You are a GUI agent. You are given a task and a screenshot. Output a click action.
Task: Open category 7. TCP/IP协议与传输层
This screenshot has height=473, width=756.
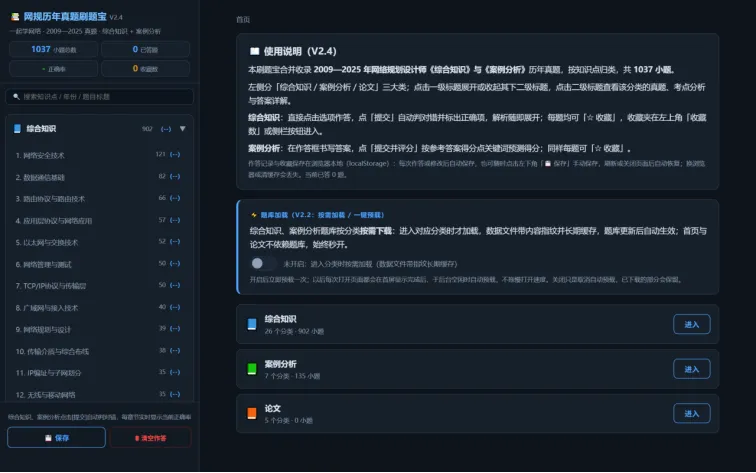100,286
